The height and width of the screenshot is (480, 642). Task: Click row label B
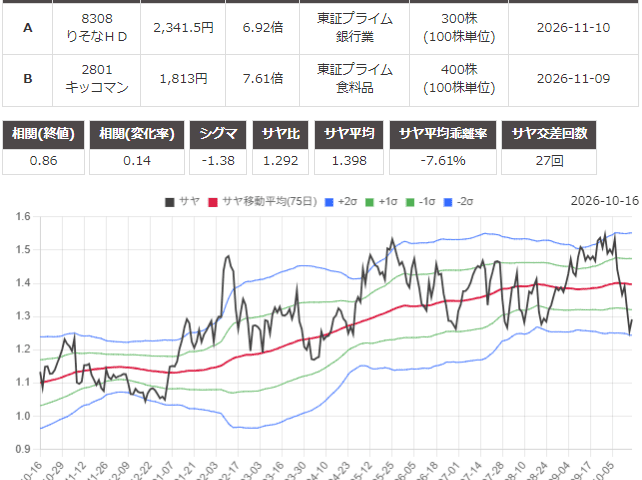(x=27, y=79)
